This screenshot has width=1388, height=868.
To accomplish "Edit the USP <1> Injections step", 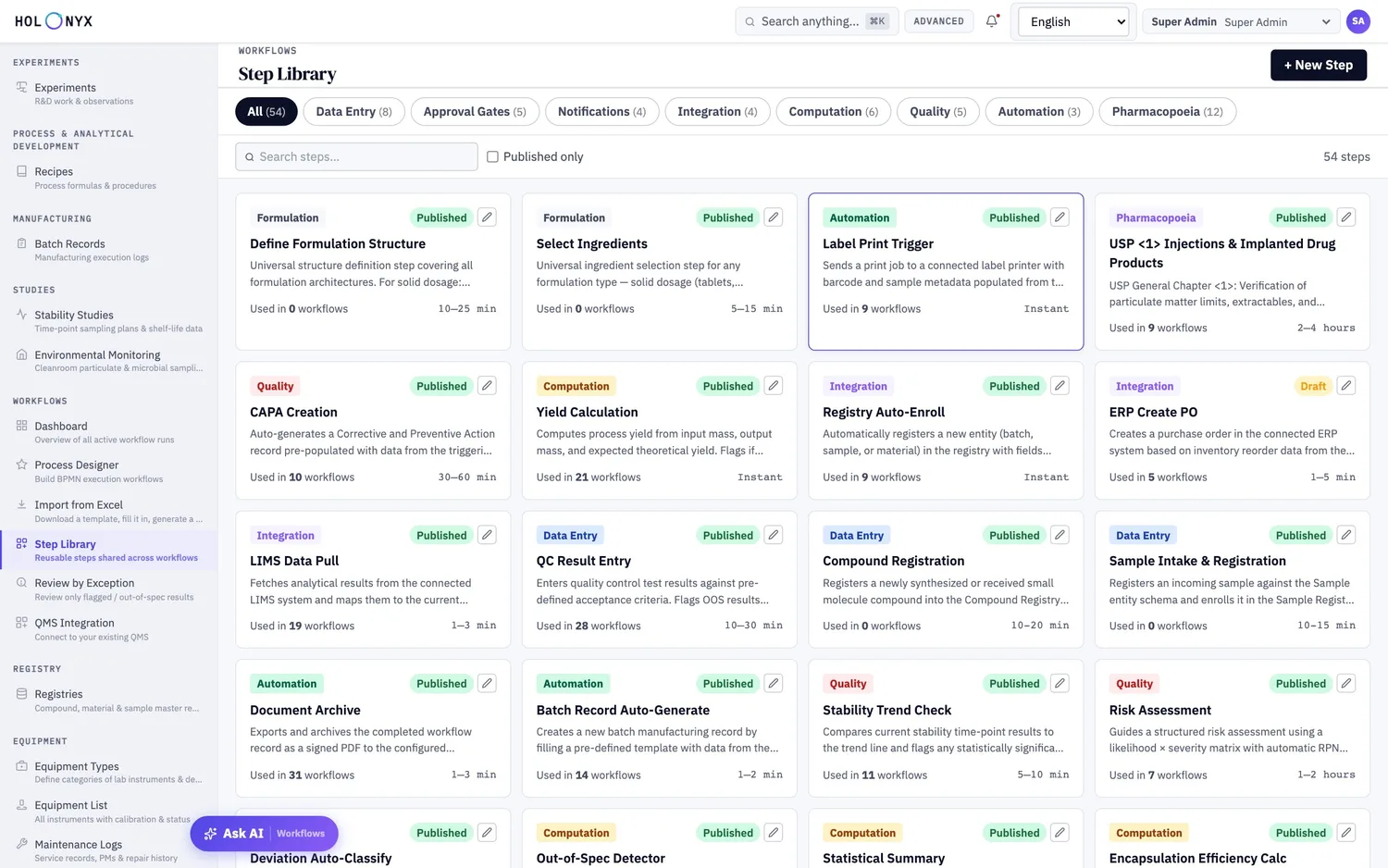I will 1346,217.
